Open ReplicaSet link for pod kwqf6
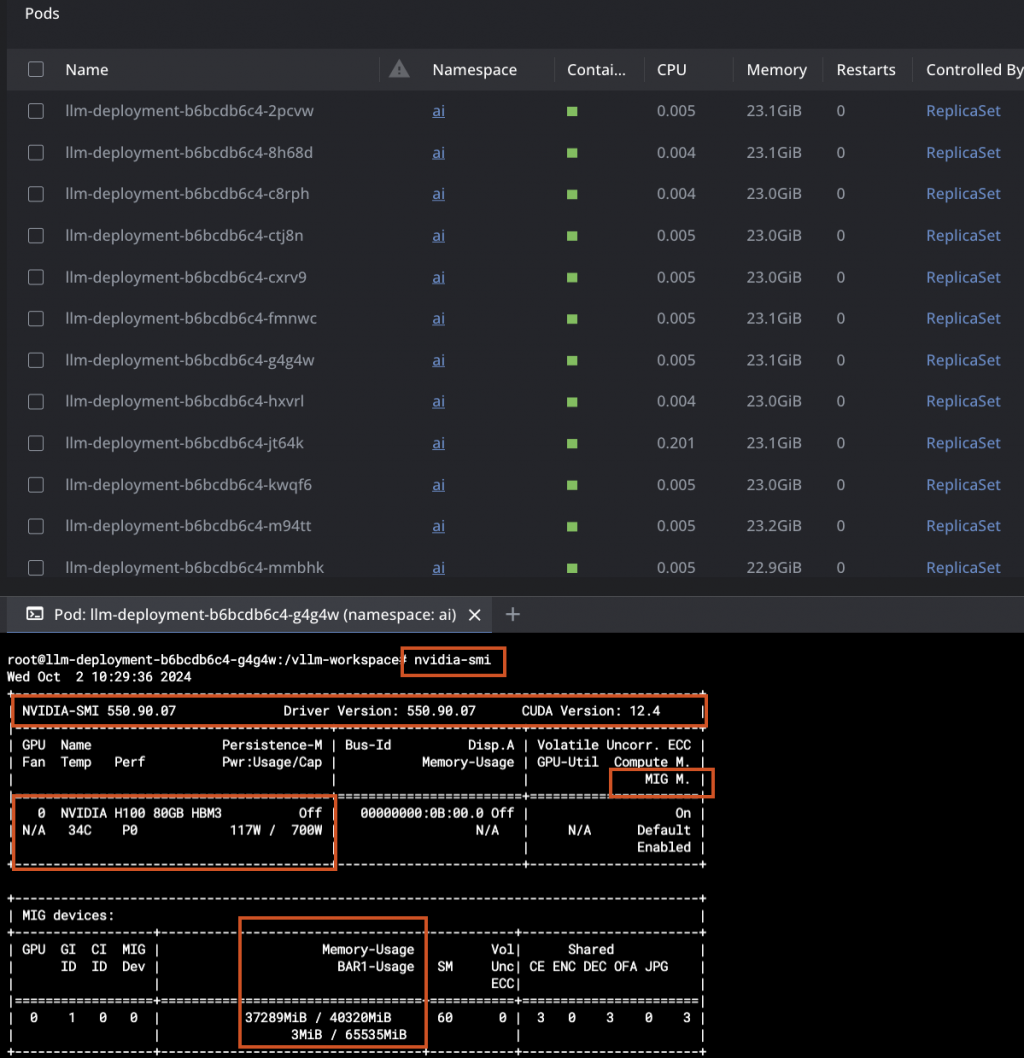This screenshot has height=1058, width=1024. coord(963,485)
